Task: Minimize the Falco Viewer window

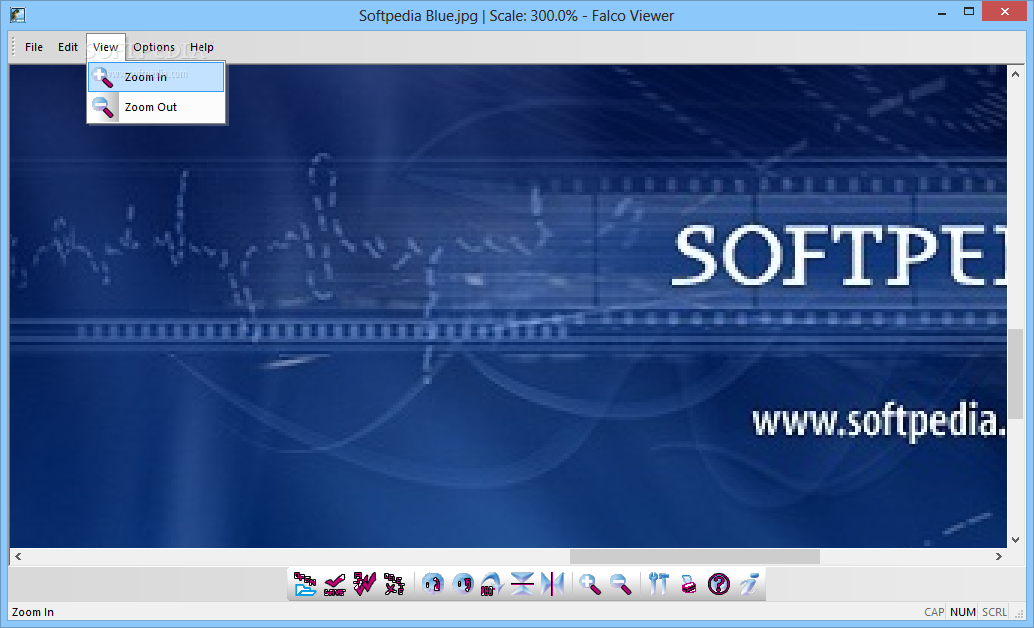Action: pyautogui.click(x=942, y=12)
